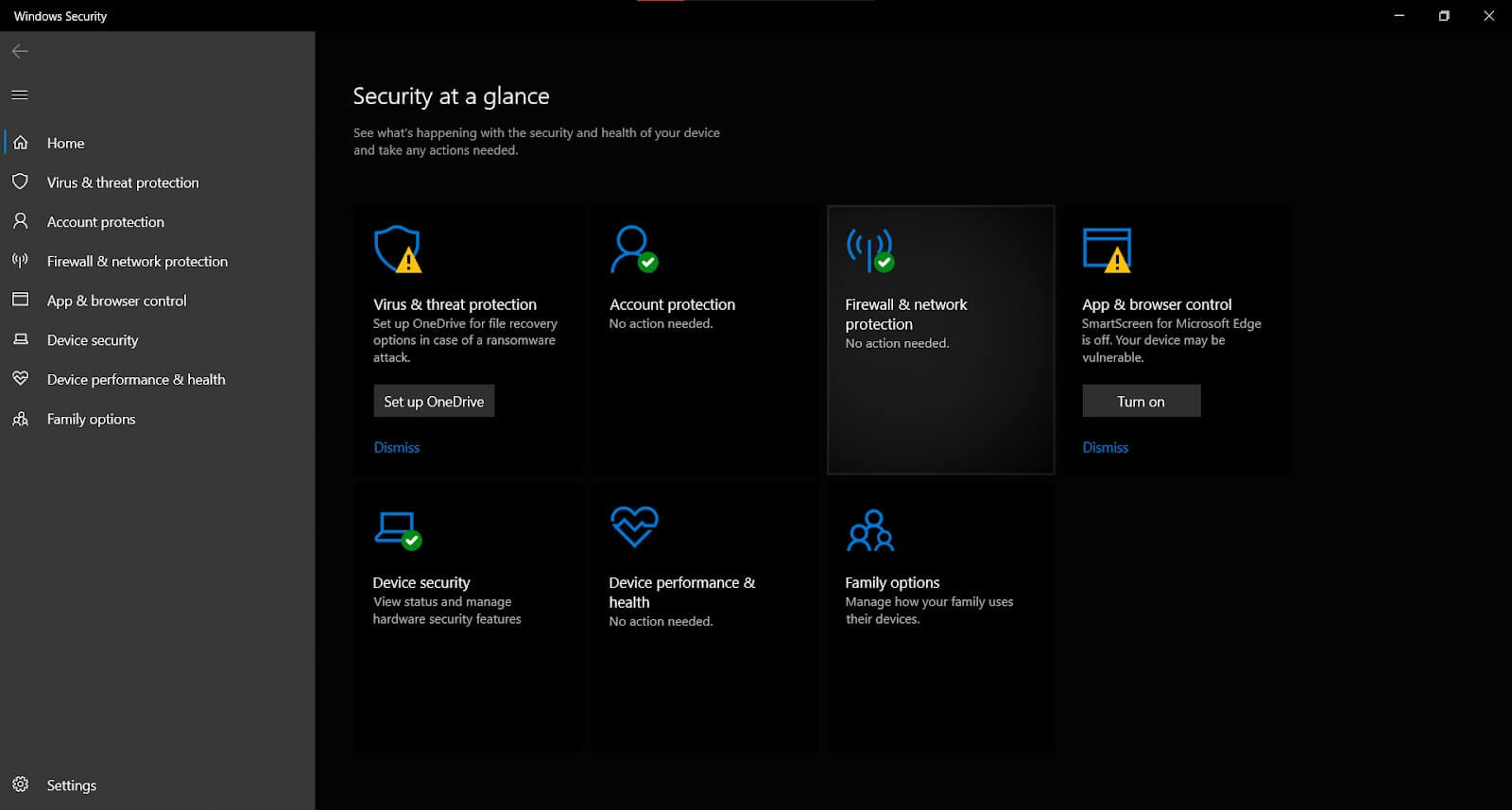This screenshot has width=1512, height=810.
Task: Click the App & browser window icon in sidebar
Action: pyautogui.click(x=20, y=300)
